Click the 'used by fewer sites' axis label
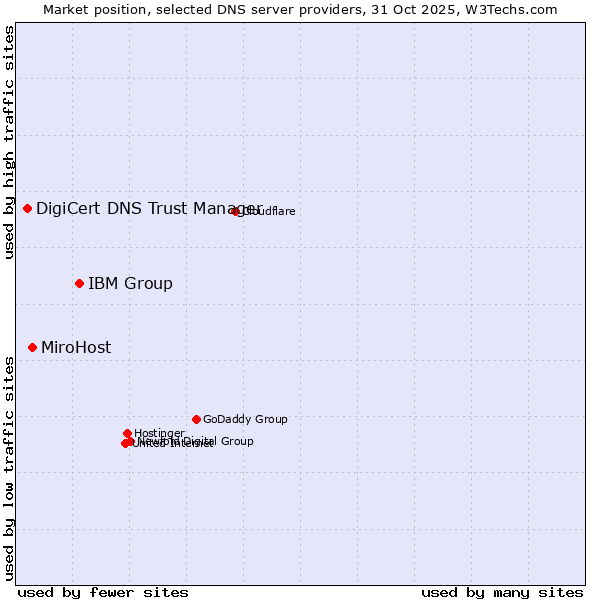The image size is (600, 600). 103,592
